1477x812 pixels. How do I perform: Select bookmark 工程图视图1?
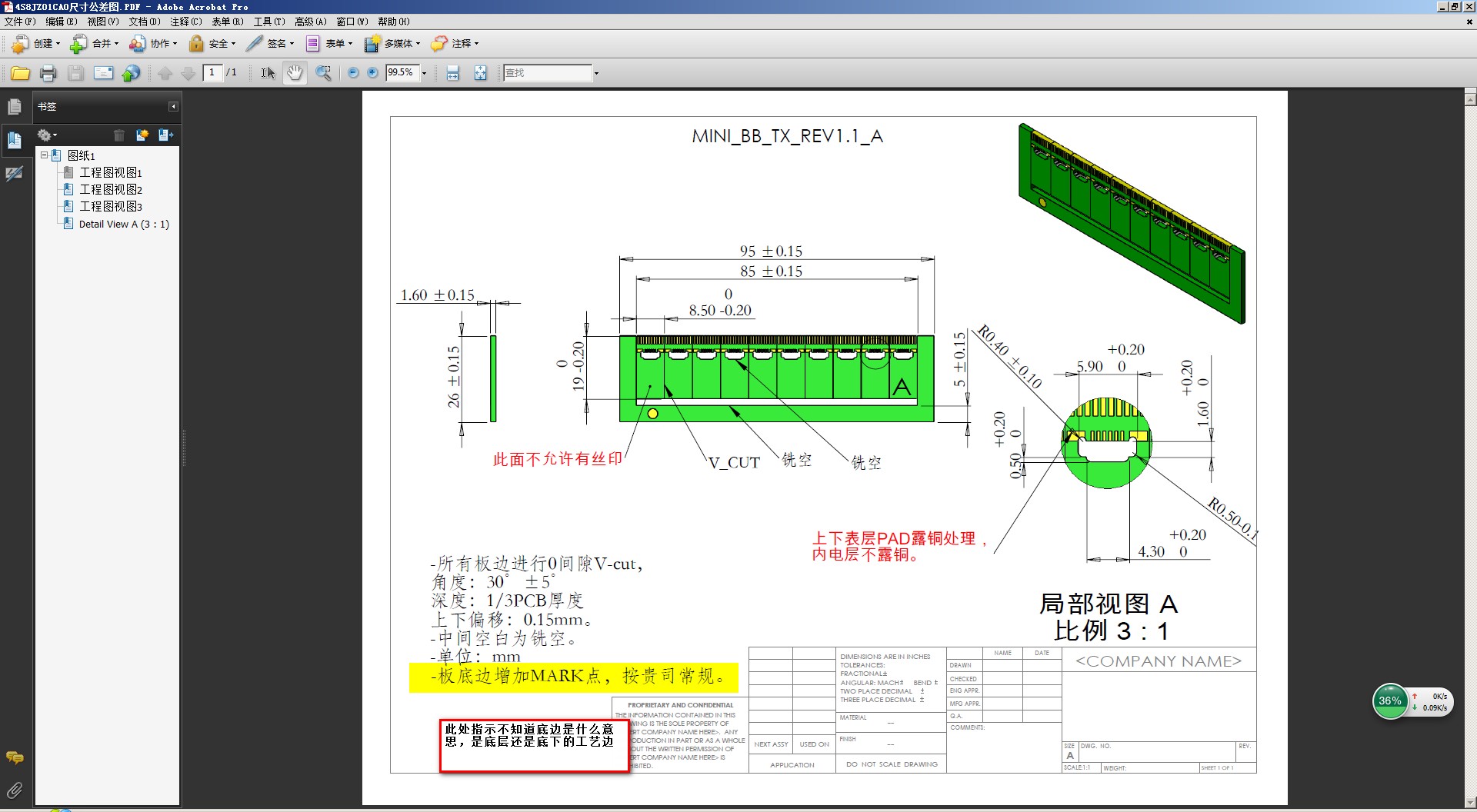[x=111, y=172]
